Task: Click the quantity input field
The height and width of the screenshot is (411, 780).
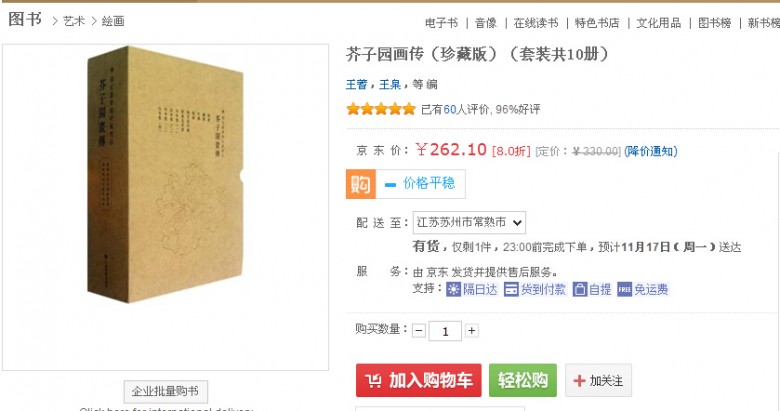Action: point(445,331)
